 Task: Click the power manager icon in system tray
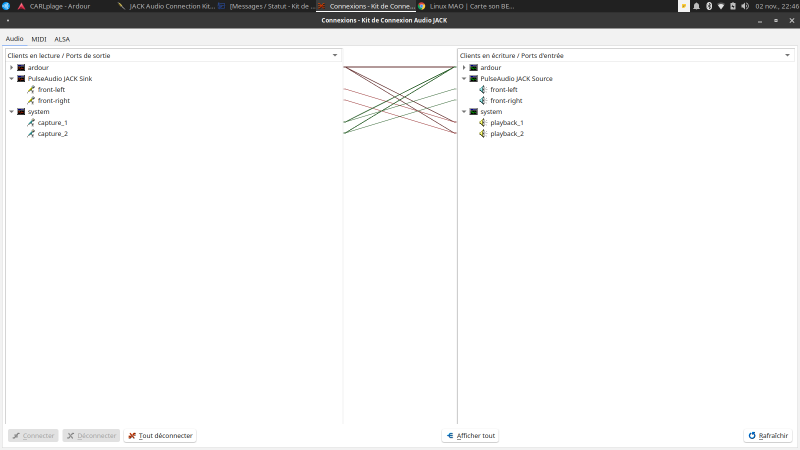(733, 6)
